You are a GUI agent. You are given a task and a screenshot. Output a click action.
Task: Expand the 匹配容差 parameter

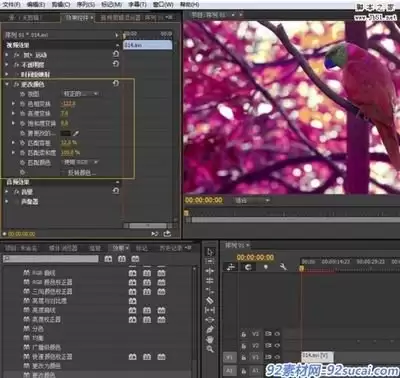point(13,143)
